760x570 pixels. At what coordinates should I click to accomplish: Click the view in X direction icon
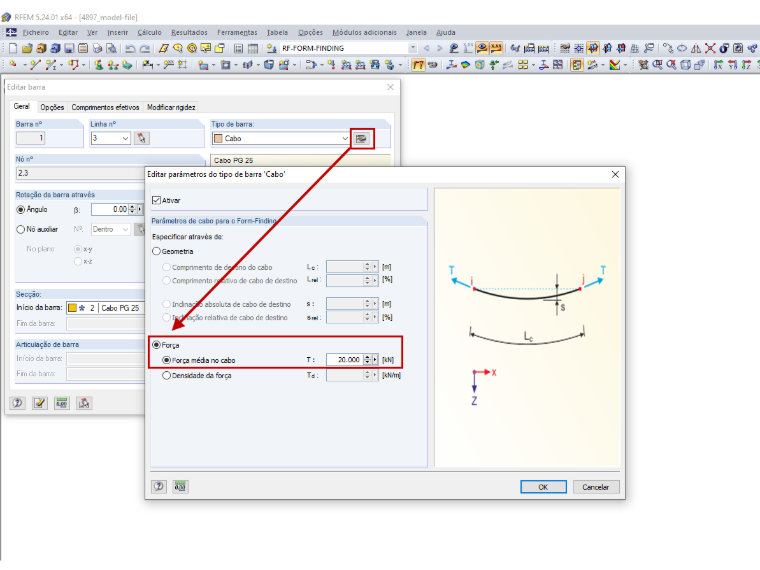[x=718, y=64]
